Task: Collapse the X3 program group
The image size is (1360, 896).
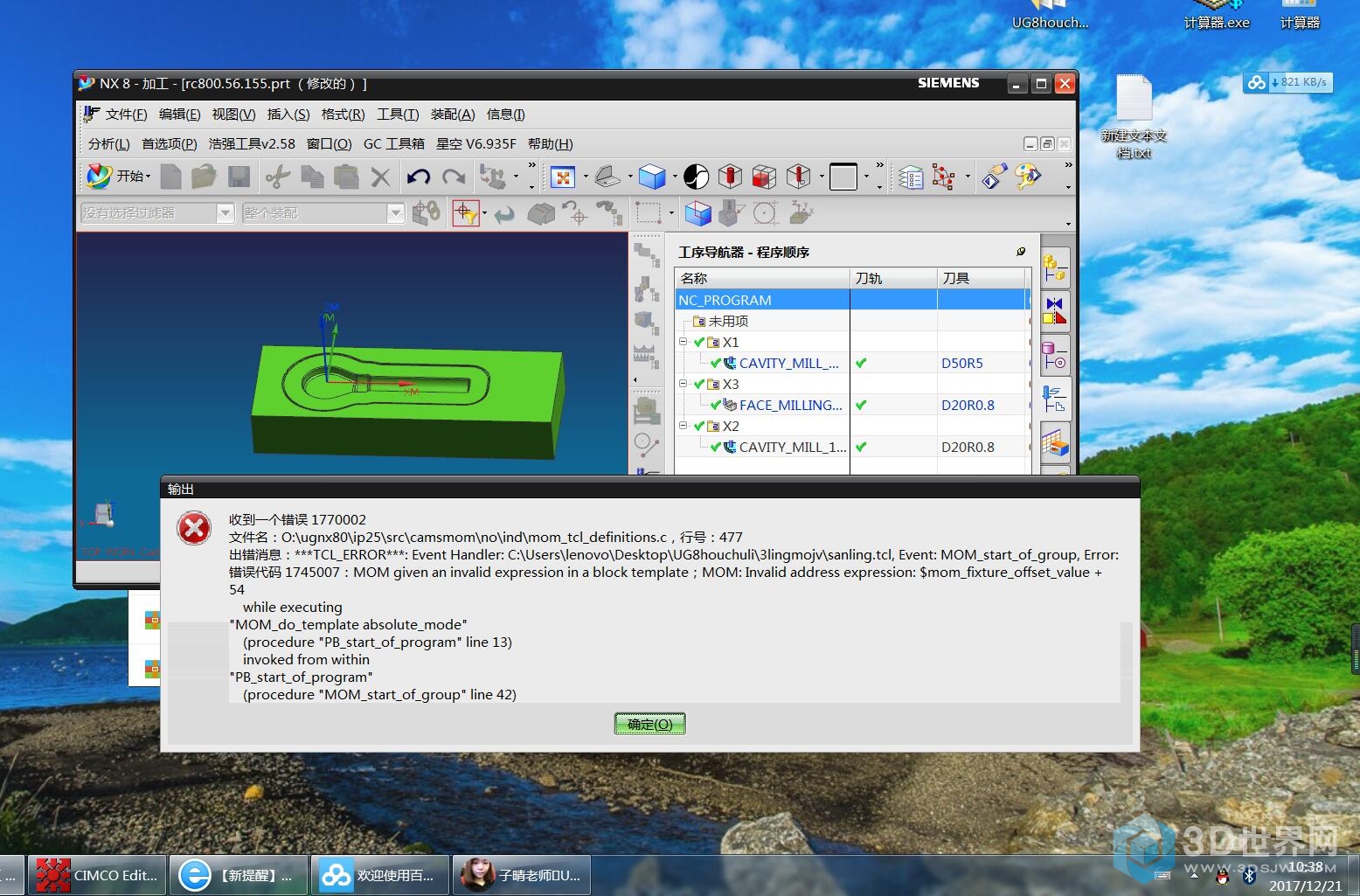Action: (683, 384)
